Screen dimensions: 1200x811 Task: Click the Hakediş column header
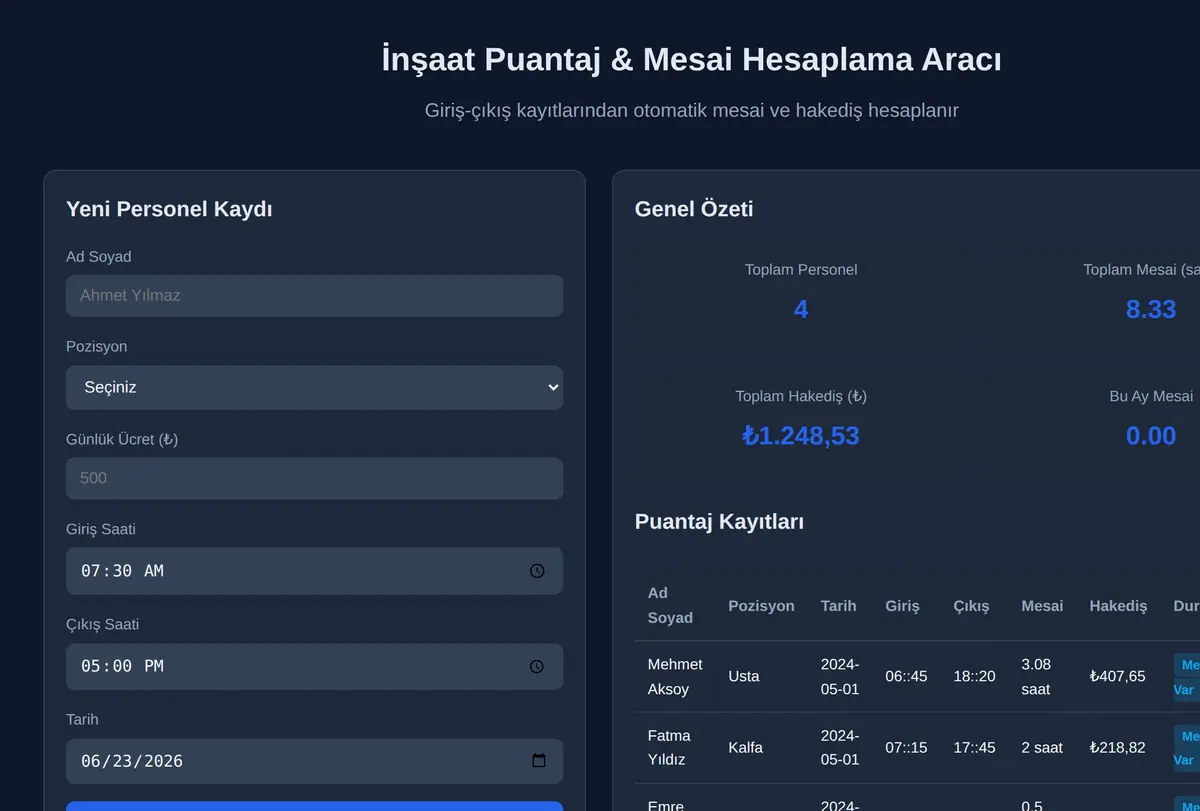coord(1118,606)
